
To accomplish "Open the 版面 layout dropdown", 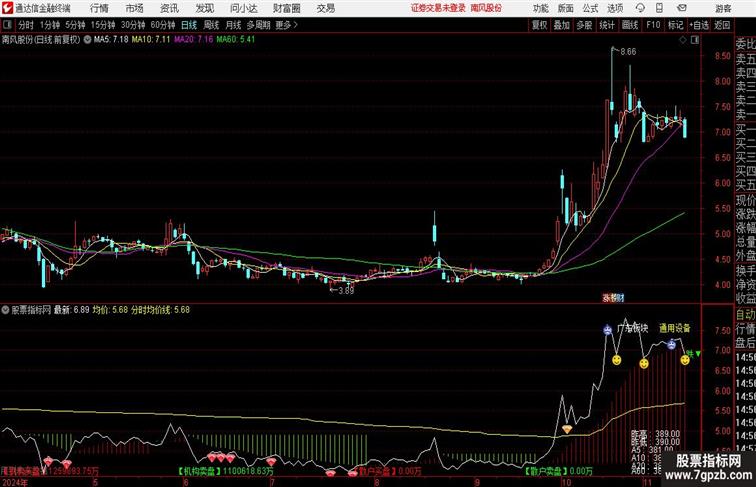I will [x=565, y=9].
